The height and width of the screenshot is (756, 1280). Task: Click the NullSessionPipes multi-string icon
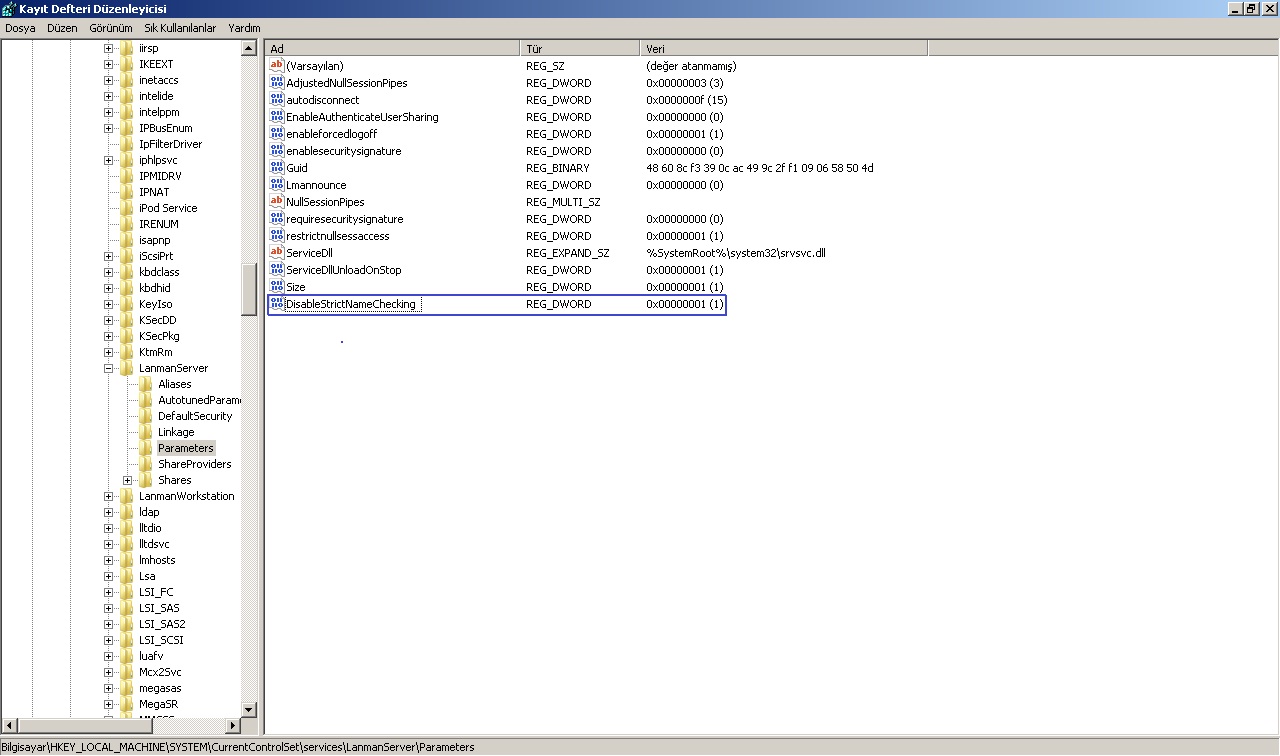tap(277, 202)
